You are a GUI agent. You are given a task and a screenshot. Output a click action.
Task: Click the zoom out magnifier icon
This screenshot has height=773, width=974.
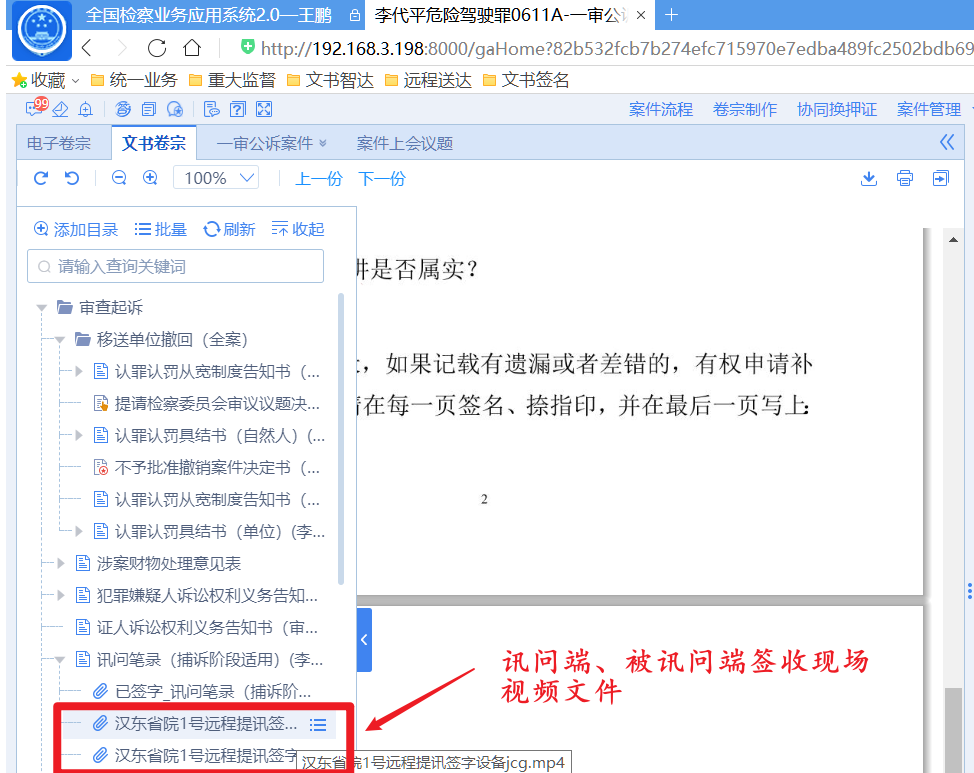(119, 178)
